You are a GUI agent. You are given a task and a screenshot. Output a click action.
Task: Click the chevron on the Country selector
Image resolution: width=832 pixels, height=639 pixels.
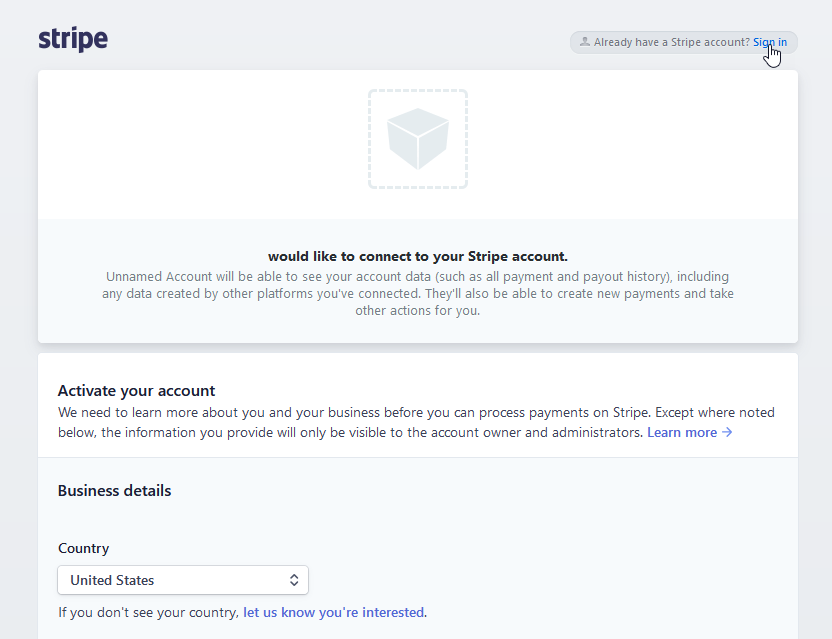click(294, 580)
